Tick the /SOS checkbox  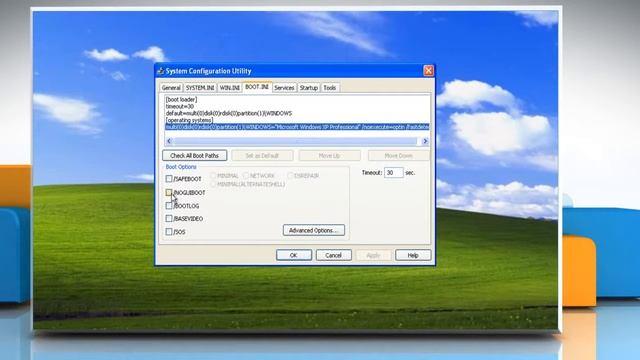coord(169,232)
